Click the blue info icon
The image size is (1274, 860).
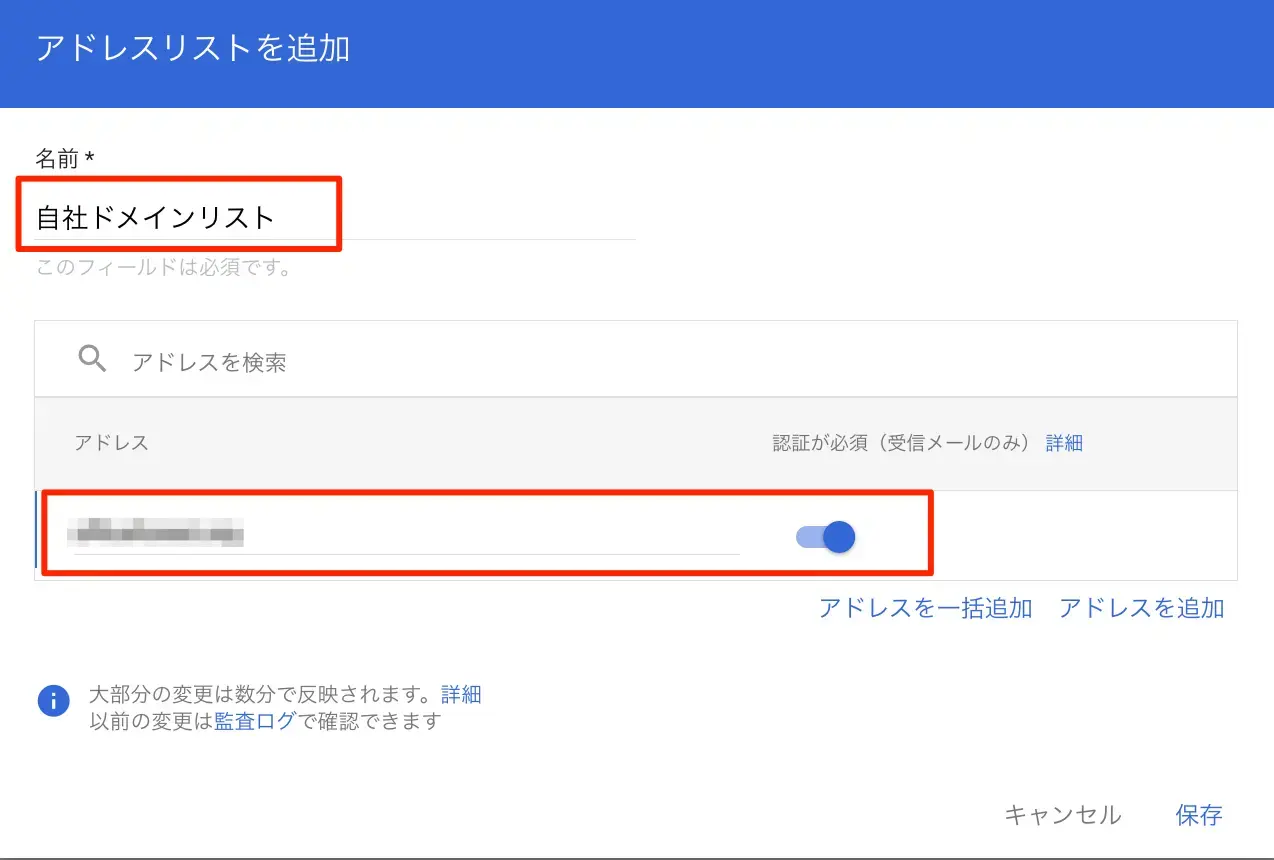pos(53,701)
